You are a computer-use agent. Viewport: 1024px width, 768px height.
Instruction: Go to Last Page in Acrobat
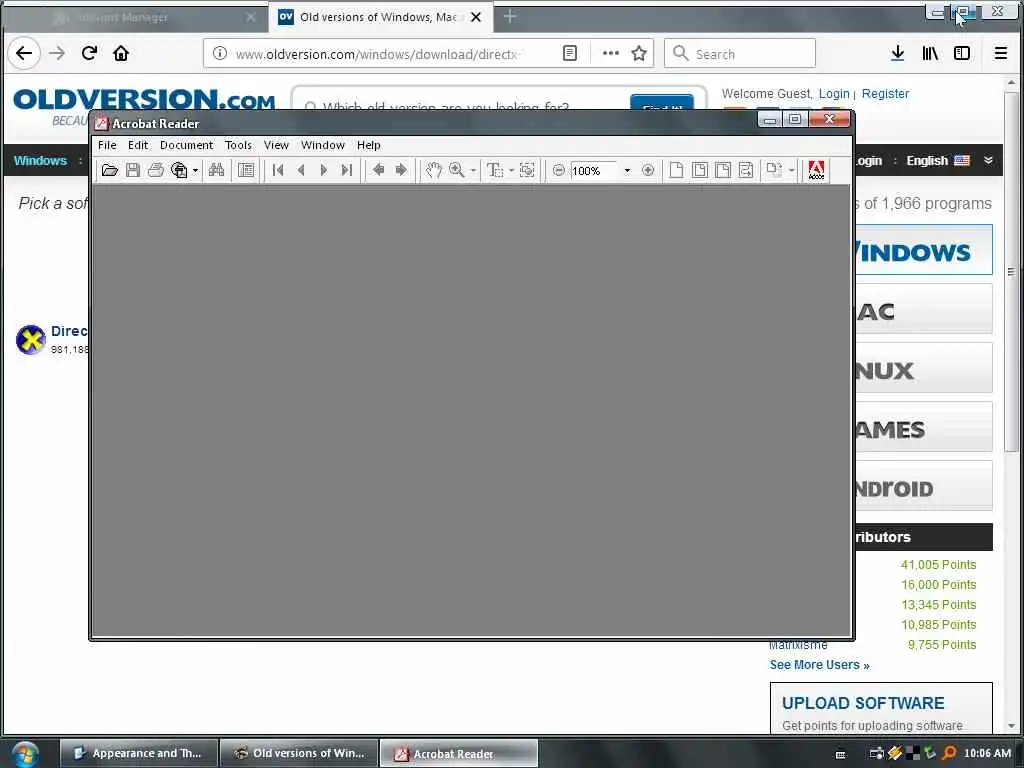point(347,170)
